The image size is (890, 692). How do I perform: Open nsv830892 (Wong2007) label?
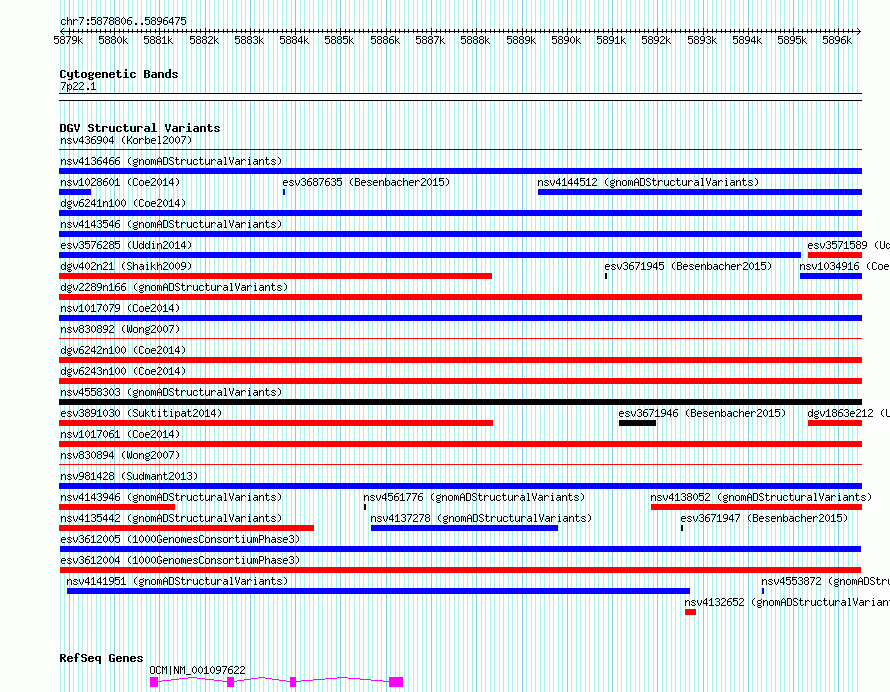120,329
